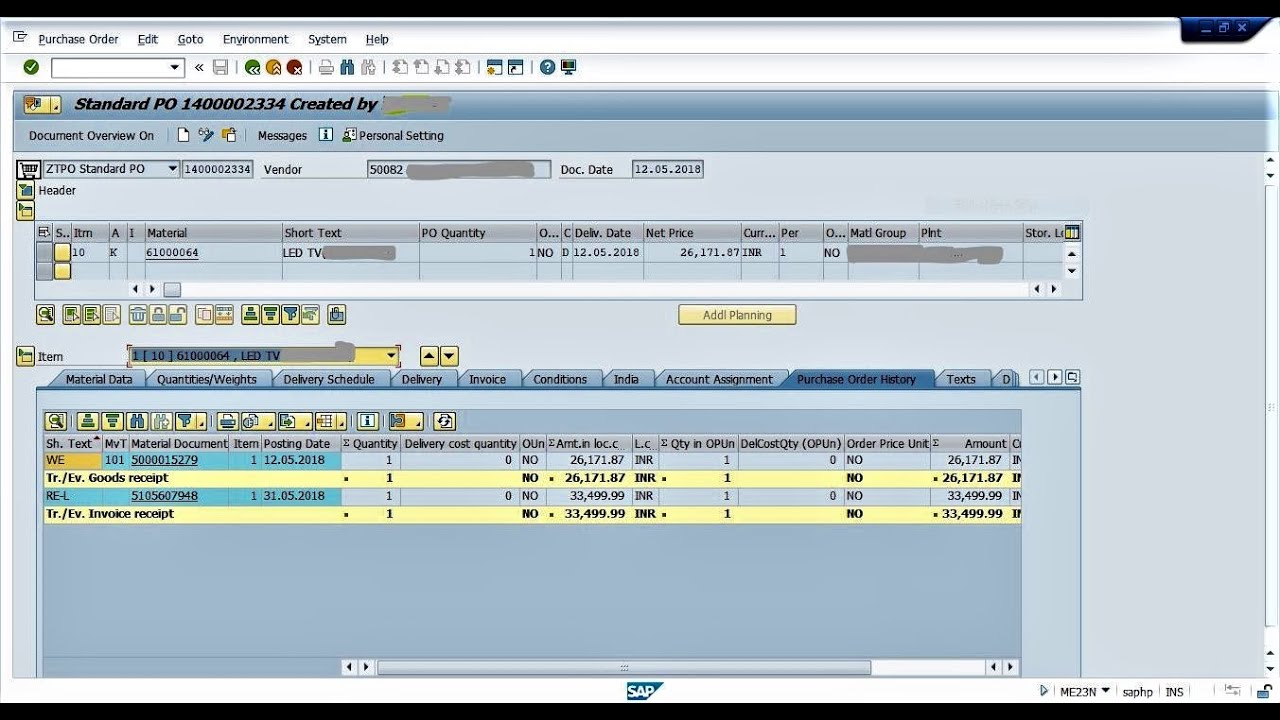Collapse the item overview section toggle
1280x720 pixels.
25,210
